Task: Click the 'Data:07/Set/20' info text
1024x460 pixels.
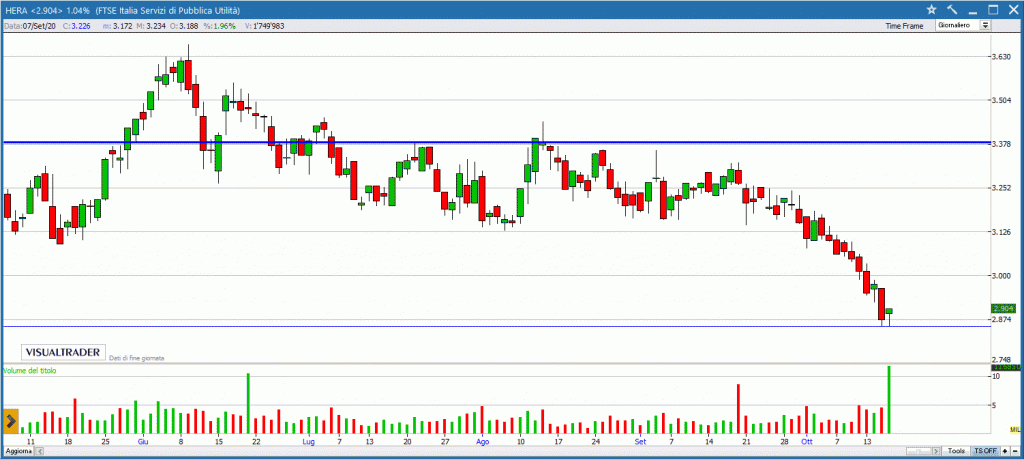Action: click(31, 26)
